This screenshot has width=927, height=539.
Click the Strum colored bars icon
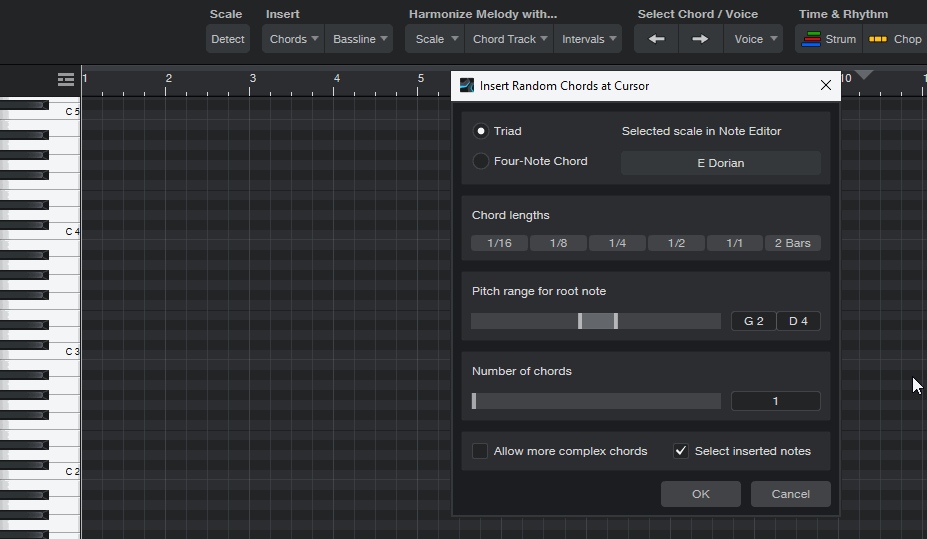[x=811, y=39]
